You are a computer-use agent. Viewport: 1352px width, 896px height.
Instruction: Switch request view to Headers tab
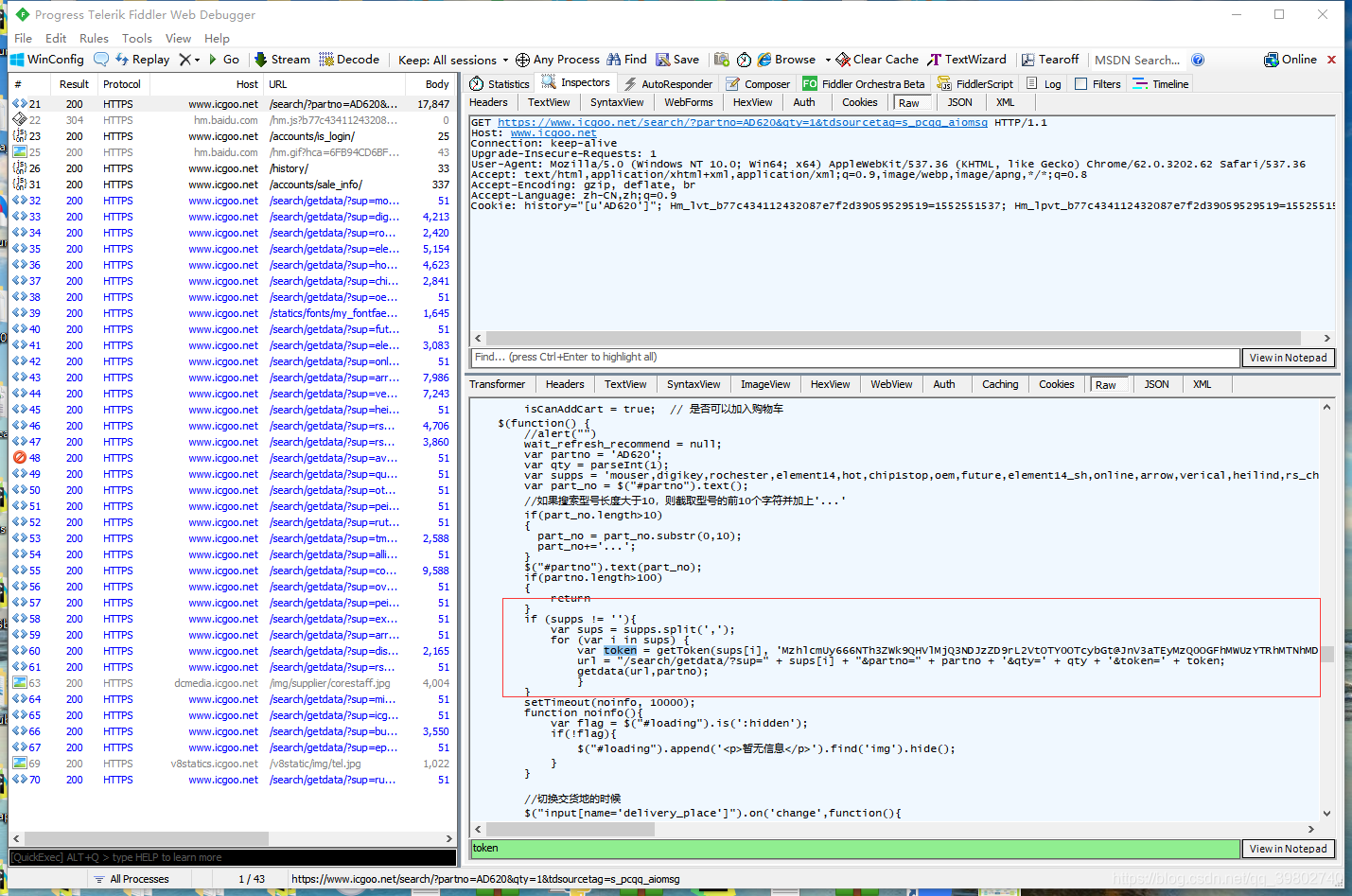(x=488, y=102)
